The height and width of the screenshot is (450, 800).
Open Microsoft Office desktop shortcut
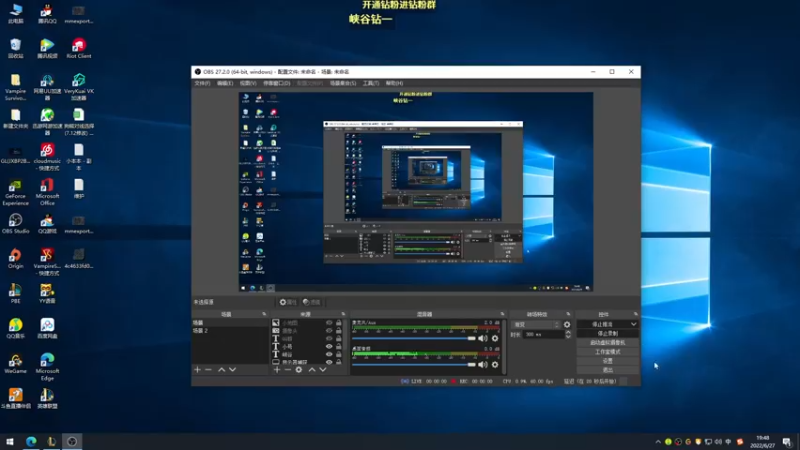(x=47, y=192)
